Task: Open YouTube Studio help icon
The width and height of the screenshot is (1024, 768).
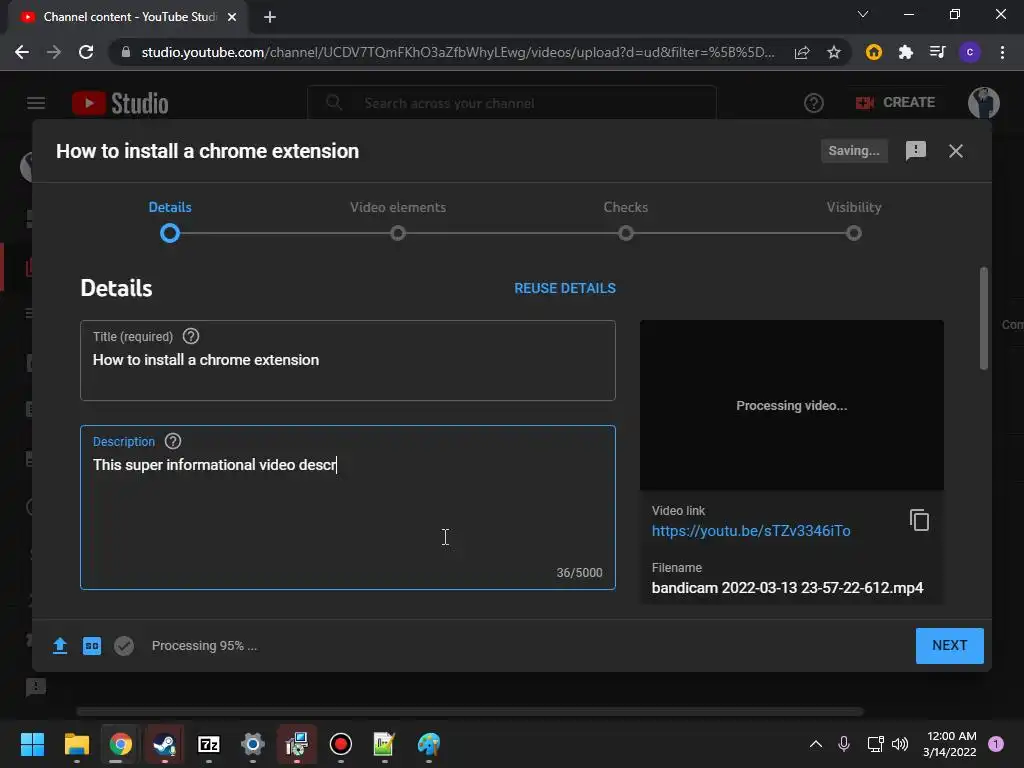Action: 814,103
